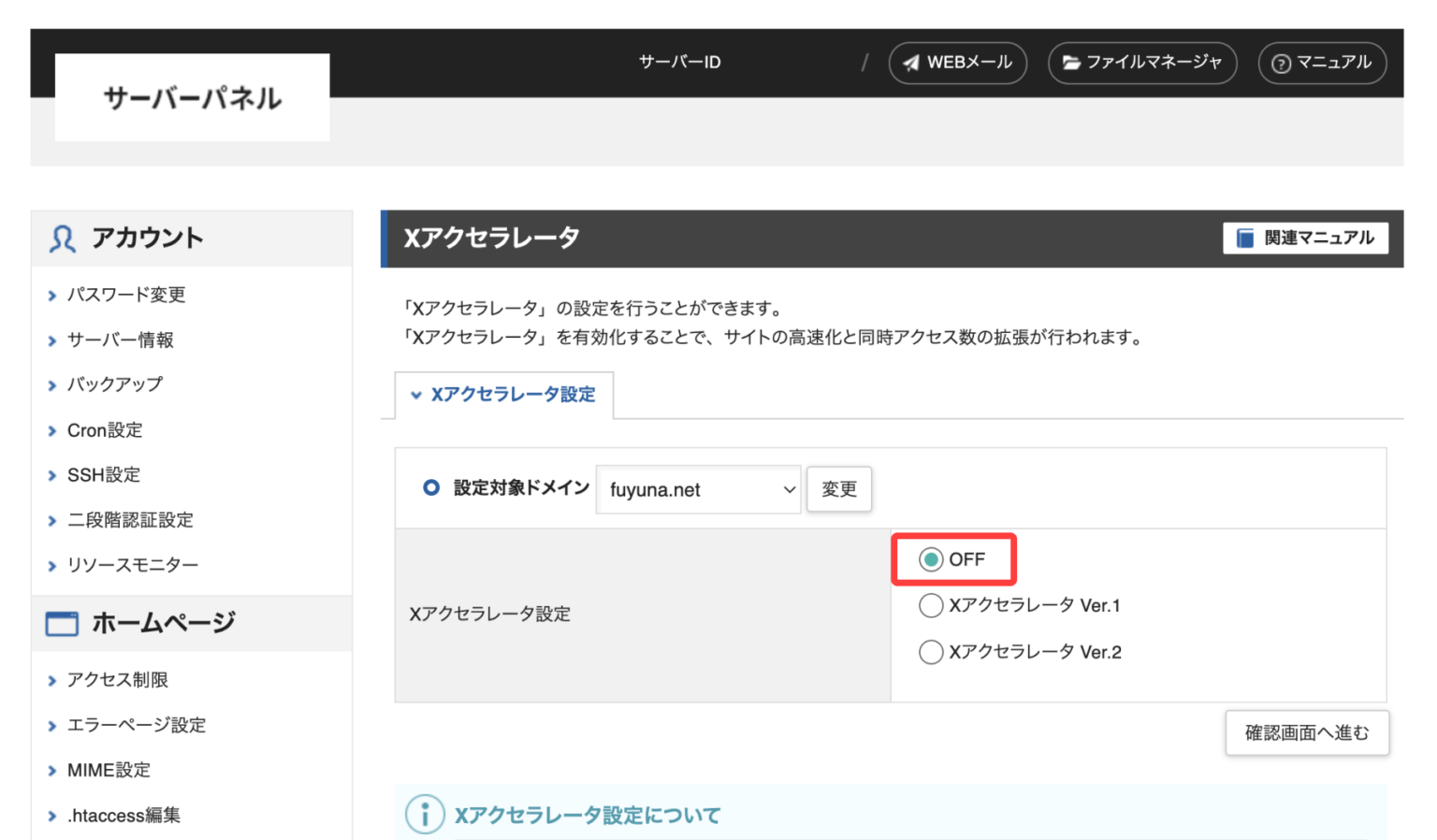Click the サーバーパネル logo
Viewport: 1437px width, 840px height.
[x=192, y=98]
